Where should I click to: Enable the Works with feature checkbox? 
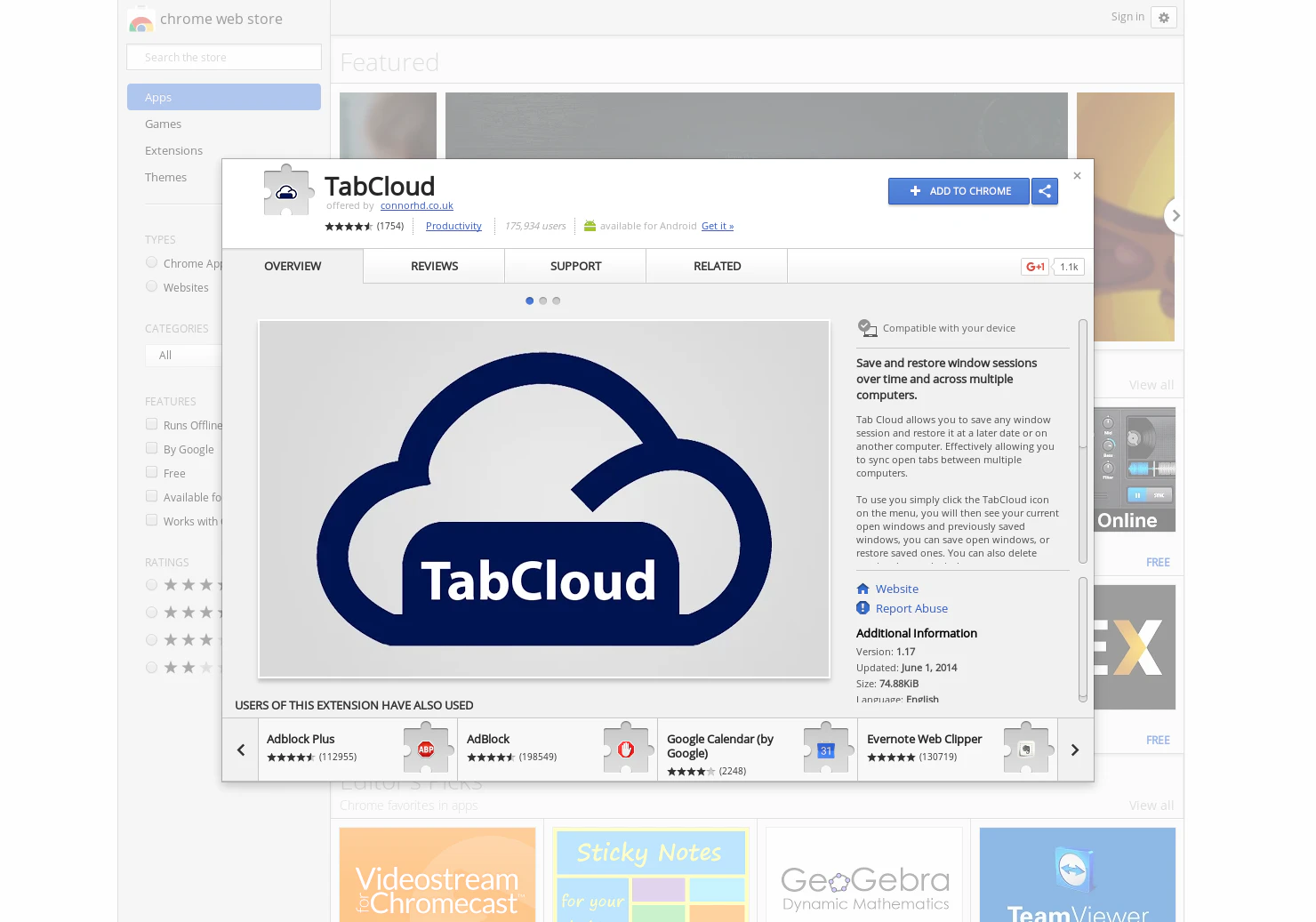click(152, 520)
